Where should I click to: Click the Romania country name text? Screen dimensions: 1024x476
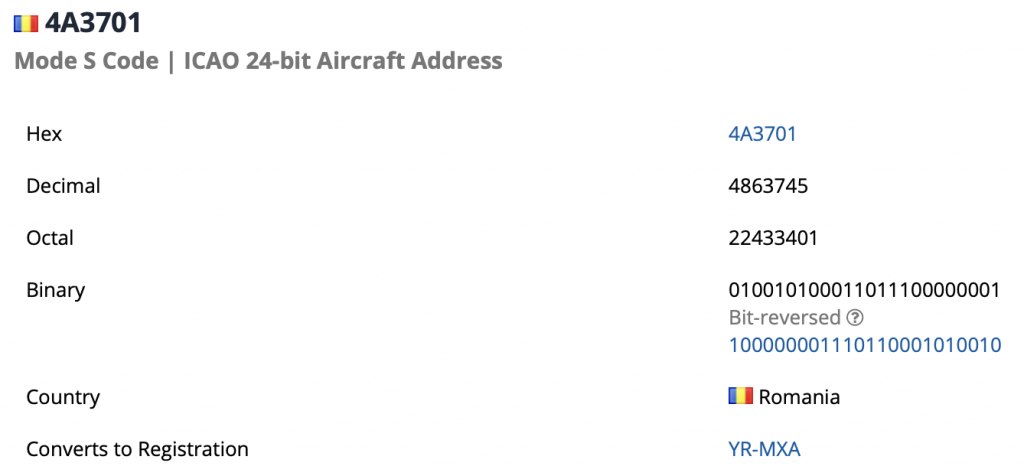point(799,397)
